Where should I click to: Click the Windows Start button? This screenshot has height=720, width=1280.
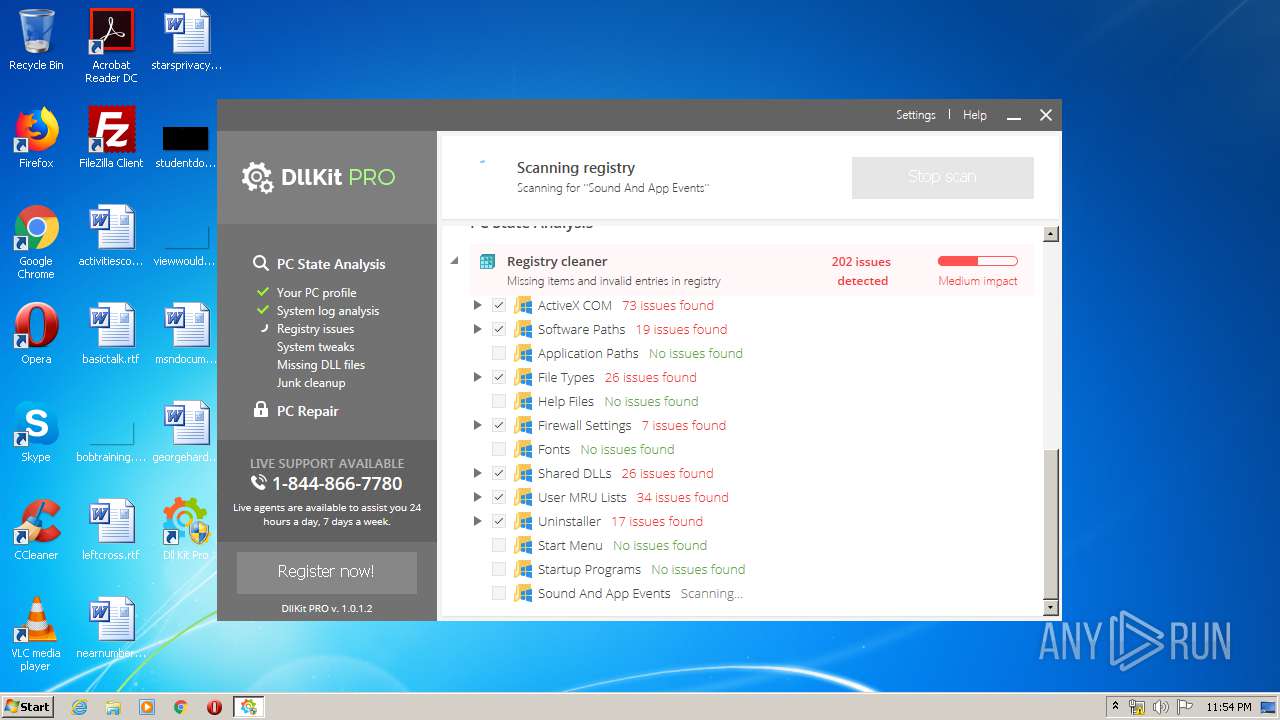28,707
